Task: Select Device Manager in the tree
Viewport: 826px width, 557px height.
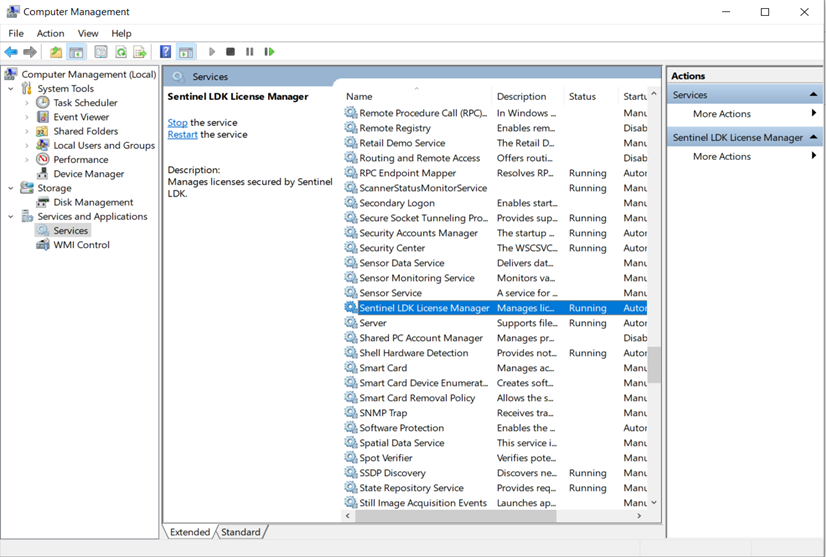Action: (x=88, y=174)
